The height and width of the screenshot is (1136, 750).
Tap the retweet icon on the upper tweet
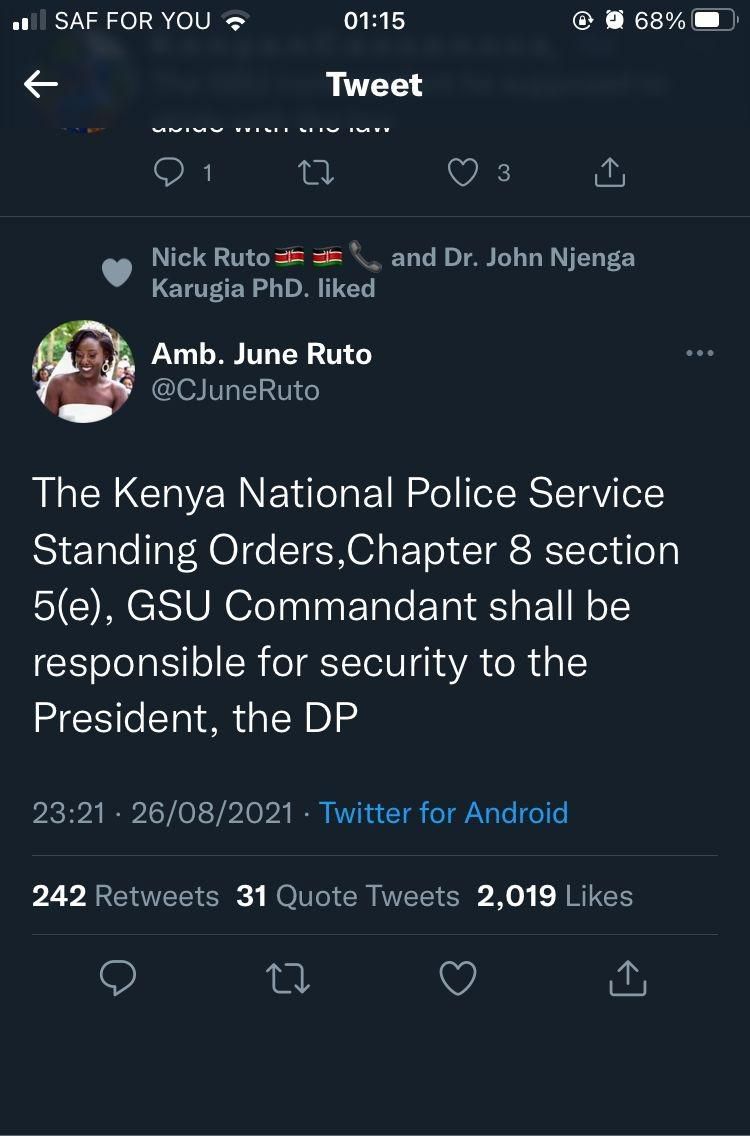click(x=317, y=172)
